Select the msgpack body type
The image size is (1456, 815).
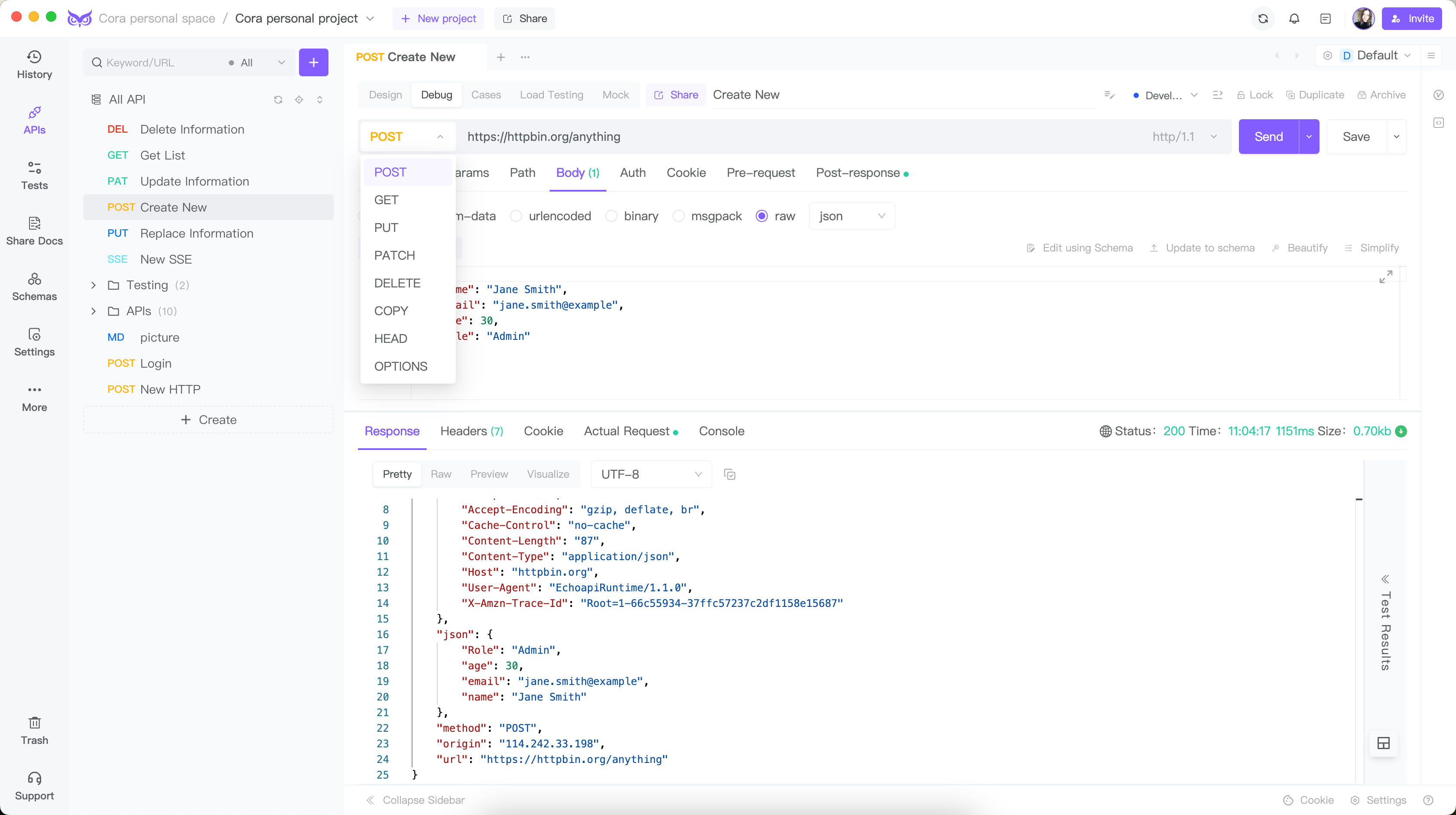[706, 216]
